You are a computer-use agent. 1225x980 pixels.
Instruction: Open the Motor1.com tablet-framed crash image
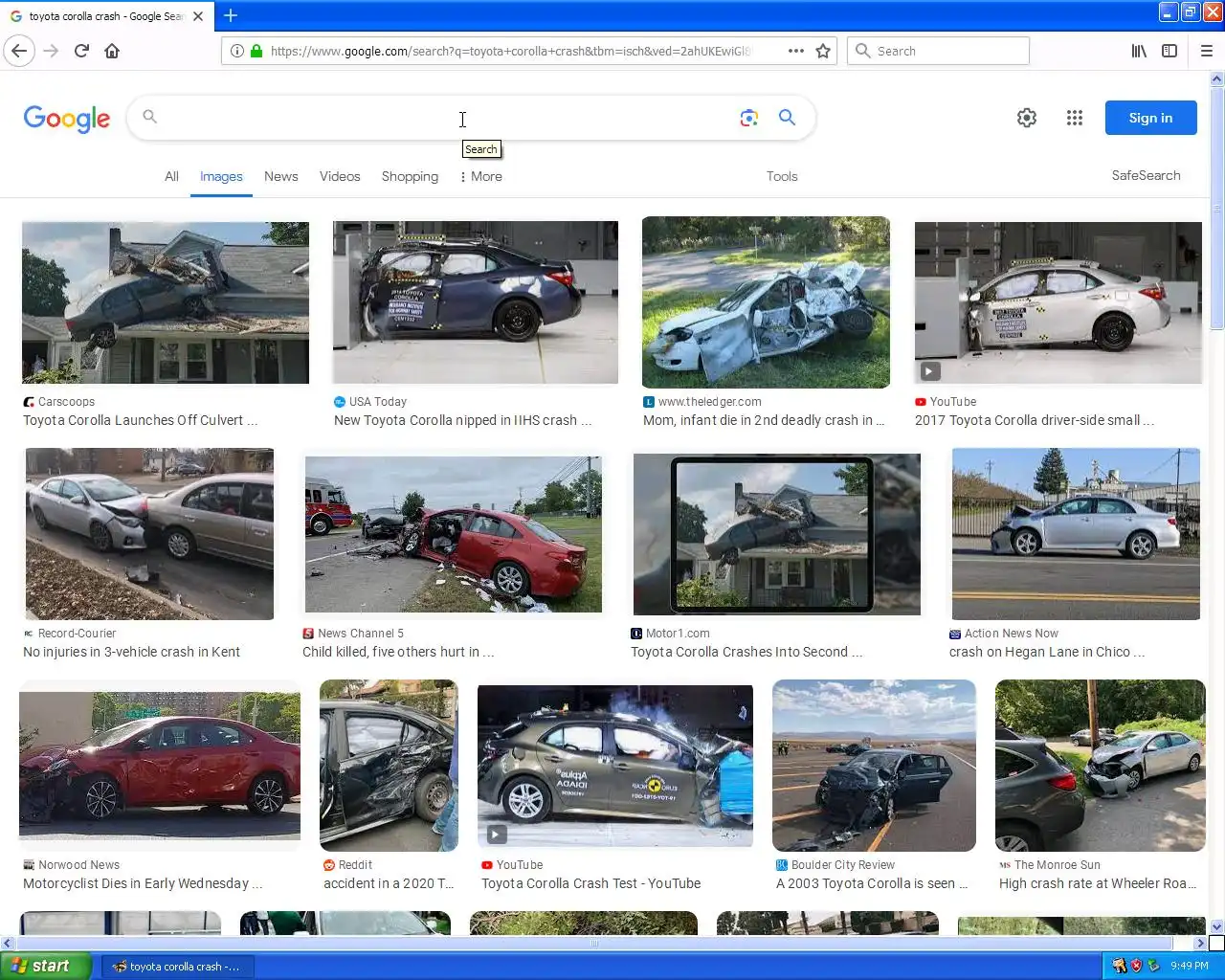(x=777, y=534)
